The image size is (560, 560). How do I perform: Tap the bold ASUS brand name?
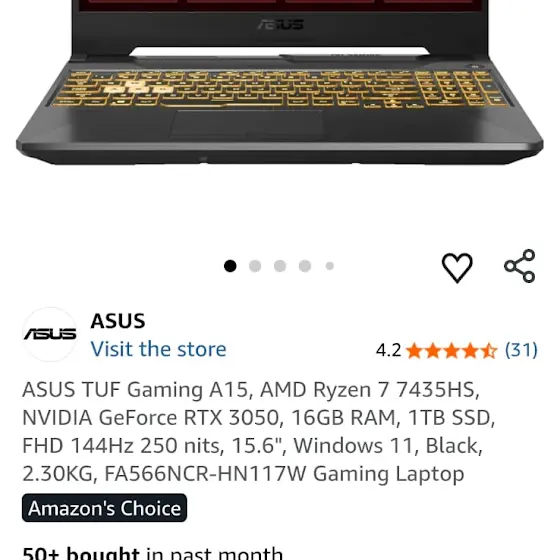point(118,321)
